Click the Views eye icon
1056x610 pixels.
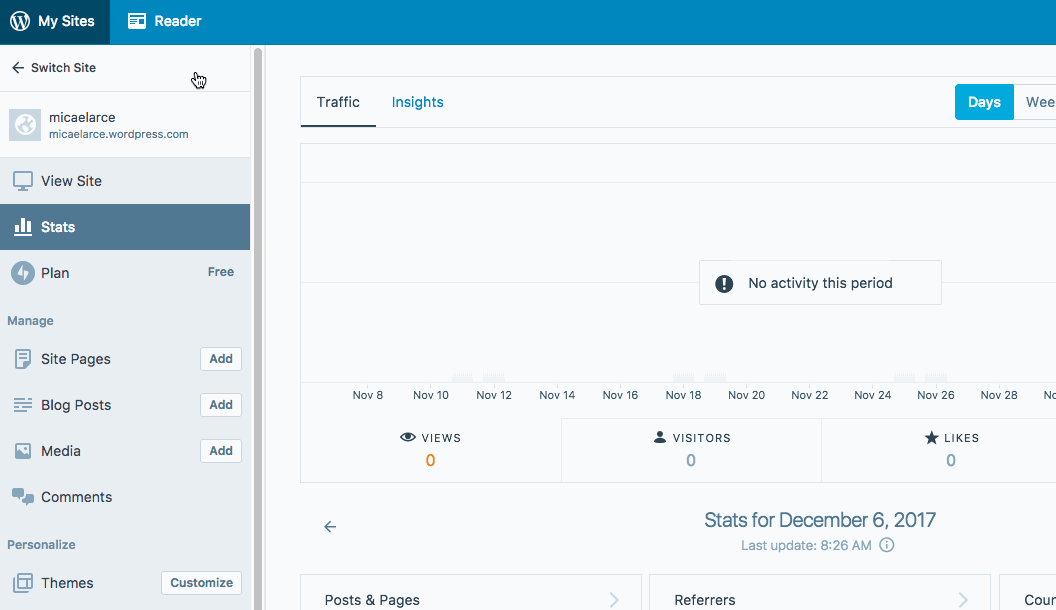click(407, 437)
